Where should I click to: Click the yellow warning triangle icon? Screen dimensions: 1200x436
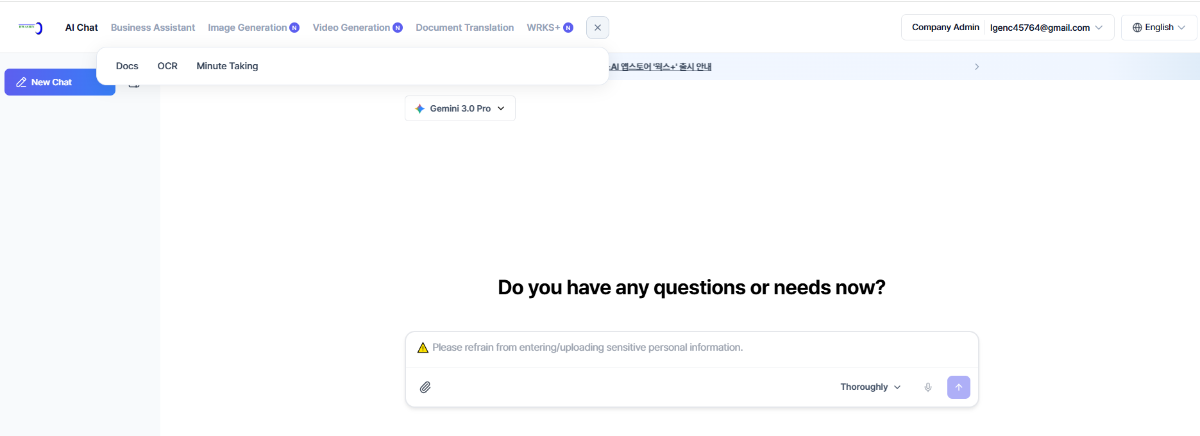[x=423, y=348]
